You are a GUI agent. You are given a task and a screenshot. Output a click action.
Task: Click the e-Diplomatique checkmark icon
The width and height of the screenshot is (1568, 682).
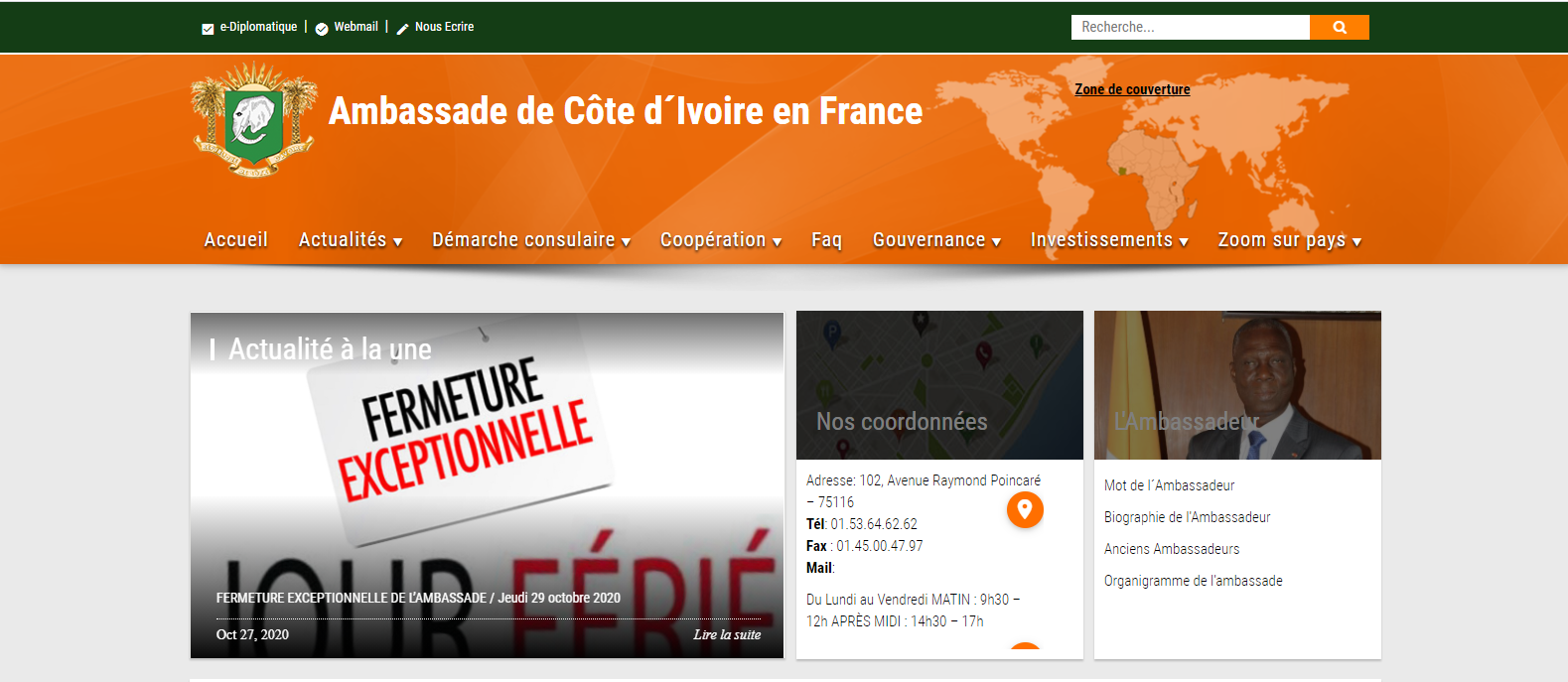point(208,29)
